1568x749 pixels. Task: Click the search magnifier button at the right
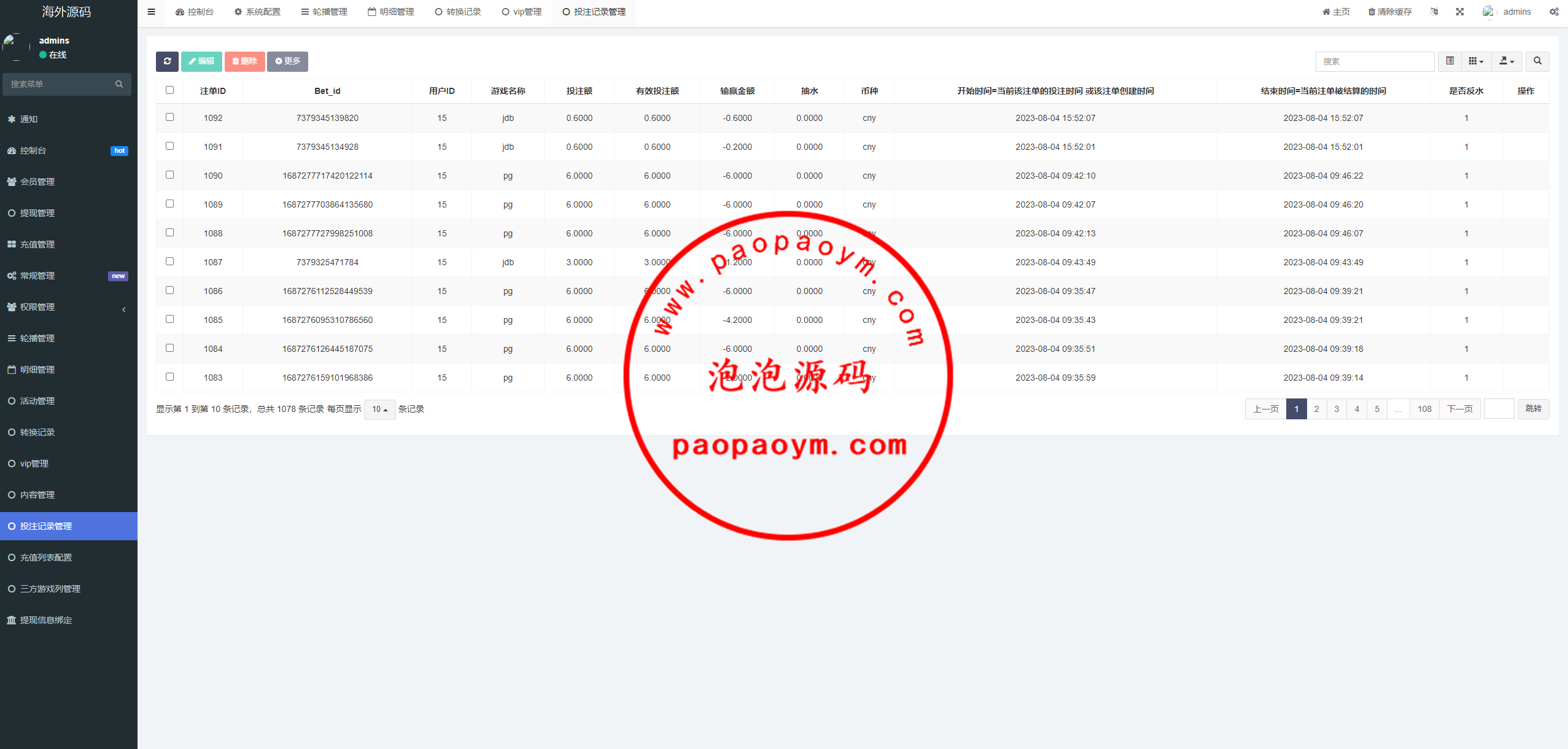click(x=1537, y=61)
